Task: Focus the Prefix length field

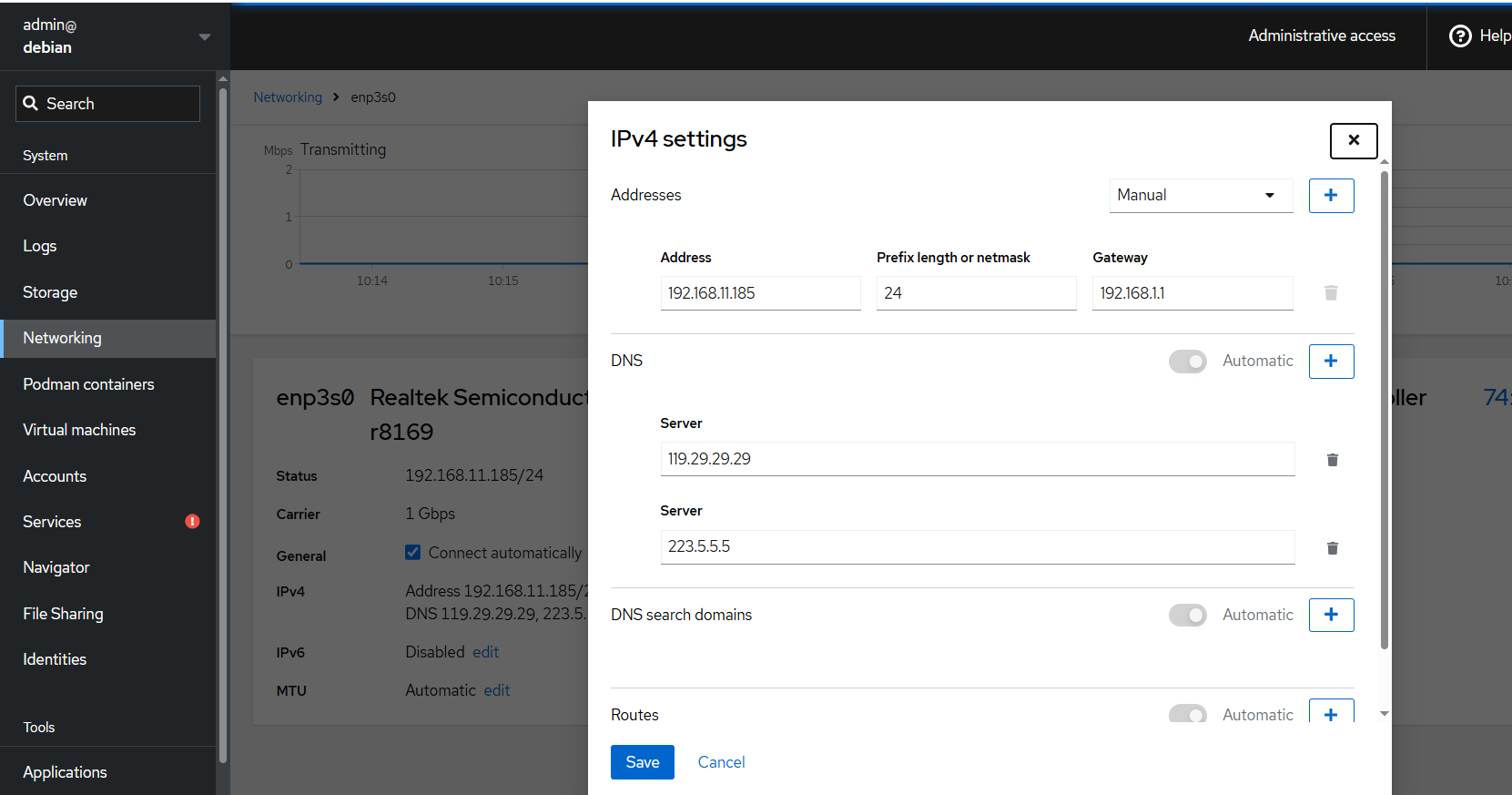Action: (x=977, y=293)
